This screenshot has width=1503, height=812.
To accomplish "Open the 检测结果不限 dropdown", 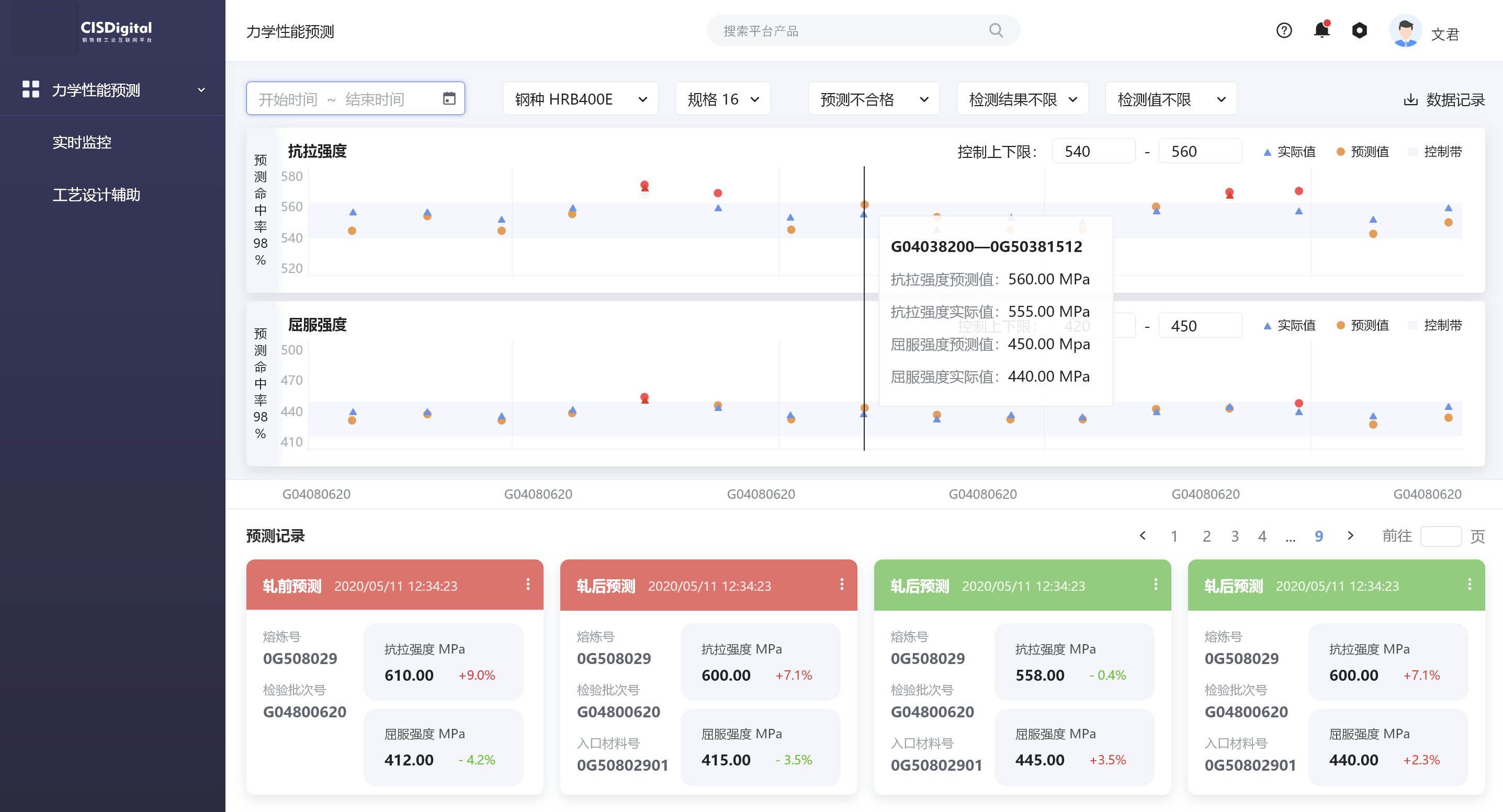I will 1022,99.
